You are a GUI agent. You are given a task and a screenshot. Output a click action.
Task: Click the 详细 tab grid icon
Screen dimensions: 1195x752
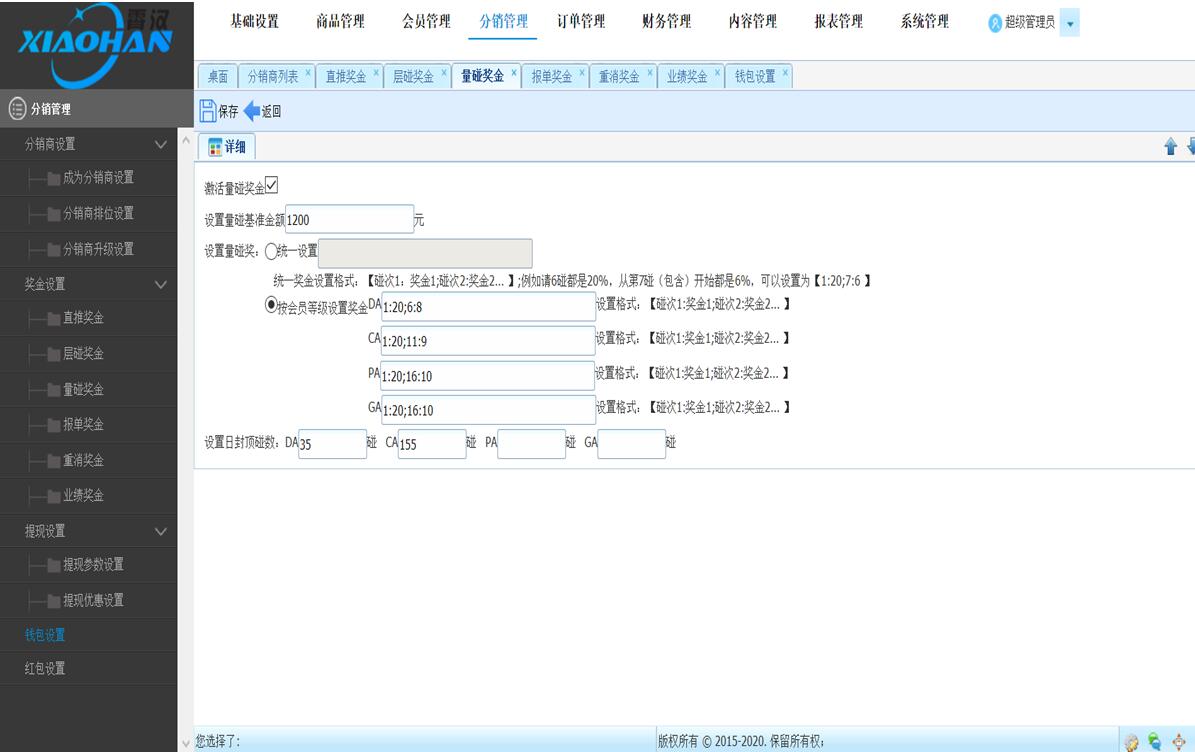[x=215, y=146]
